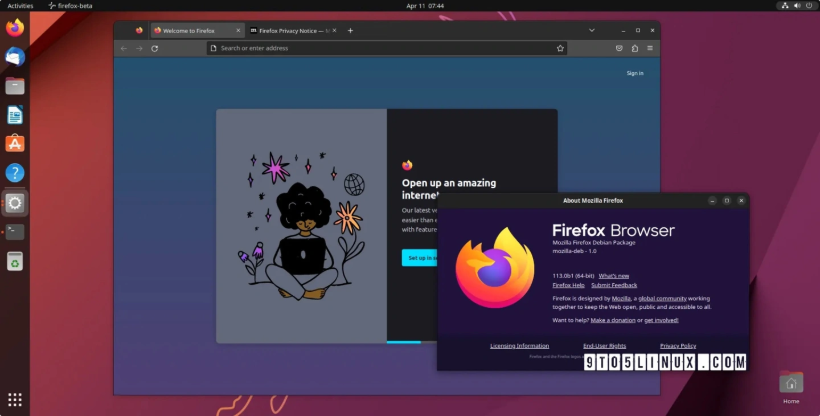This screenshot has height=416, width=820.
Task: Open the What's new link
Action: [x=614, y=275]
